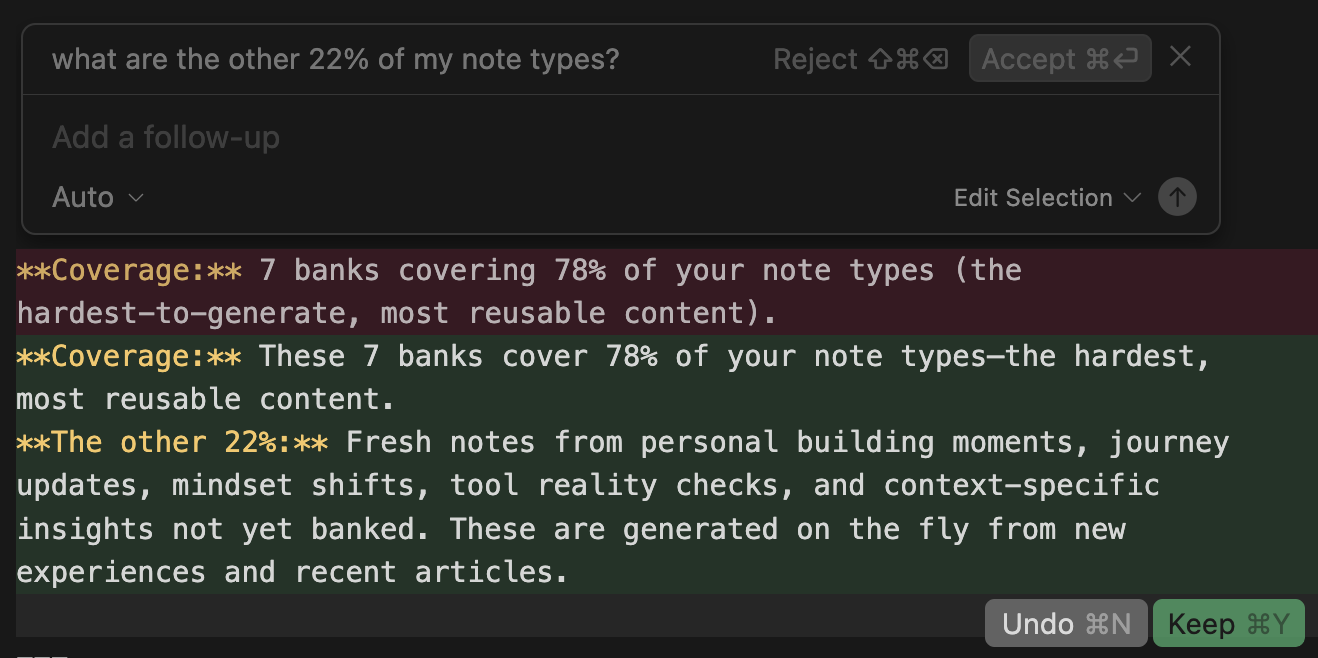Close the inline edit prompt with X

tap(1180, 57)
